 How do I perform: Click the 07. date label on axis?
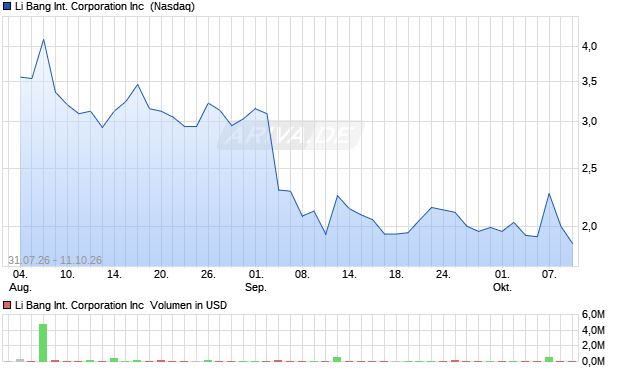(549, 274)
